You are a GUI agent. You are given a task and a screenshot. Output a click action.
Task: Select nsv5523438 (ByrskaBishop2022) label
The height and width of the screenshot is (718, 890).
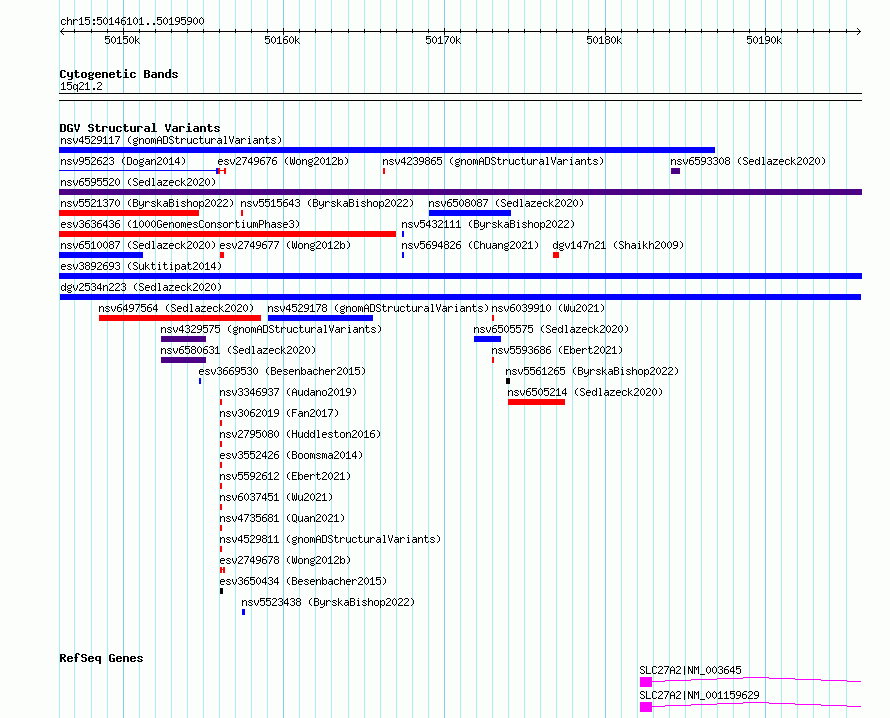(328, 602)
